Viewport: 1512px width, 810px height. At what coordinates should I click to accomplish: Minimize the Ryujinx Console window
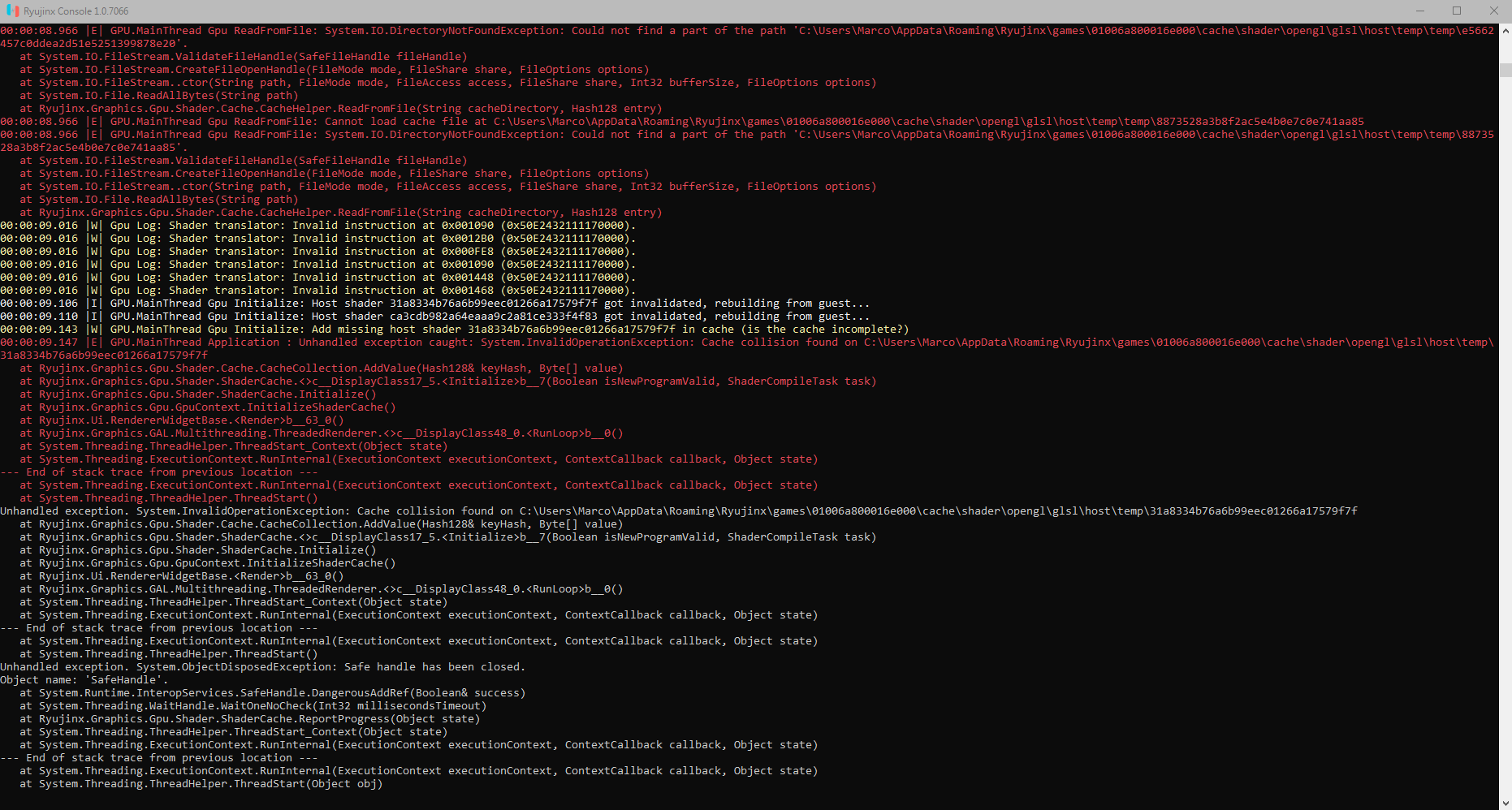(1420, 11)
